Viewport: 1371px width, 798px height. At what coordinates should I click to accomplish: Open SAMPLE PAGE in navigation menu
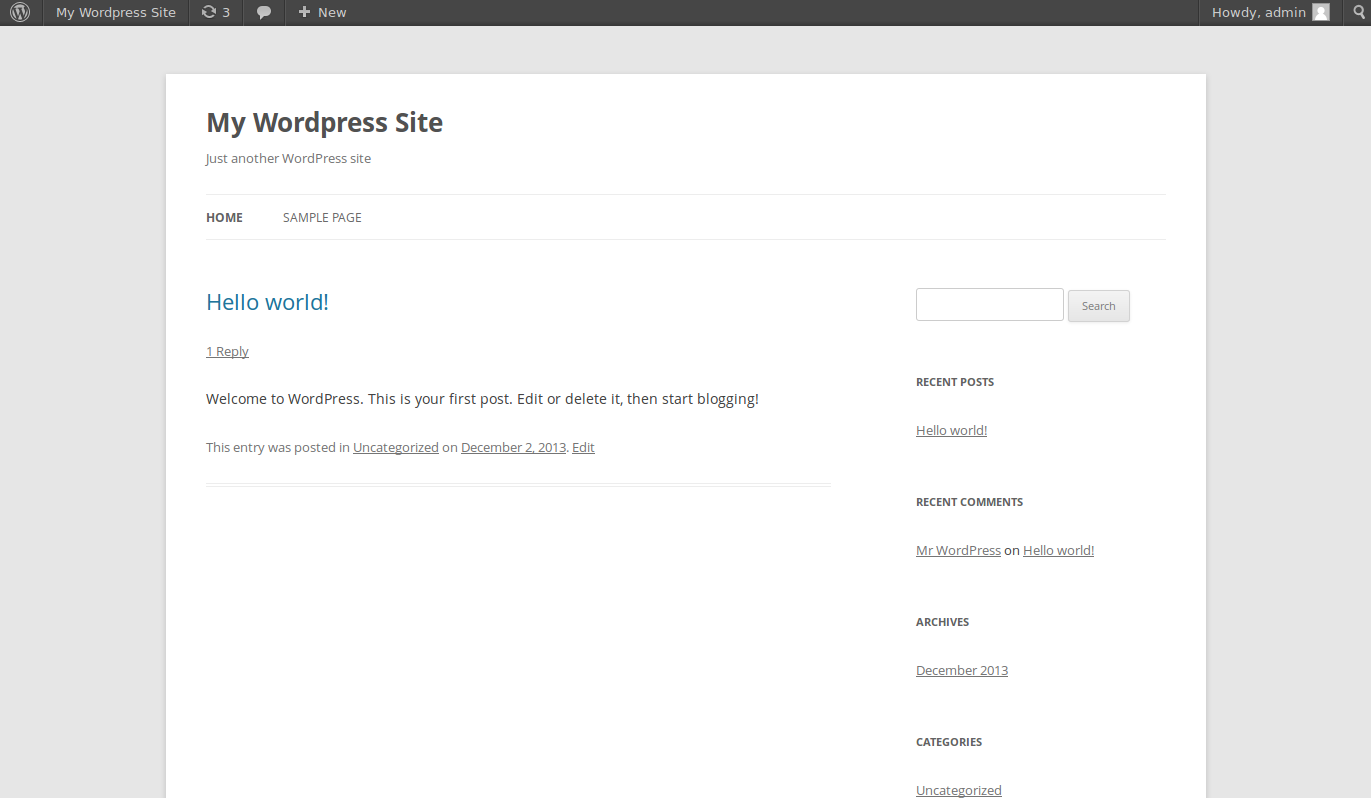point(322,217)
